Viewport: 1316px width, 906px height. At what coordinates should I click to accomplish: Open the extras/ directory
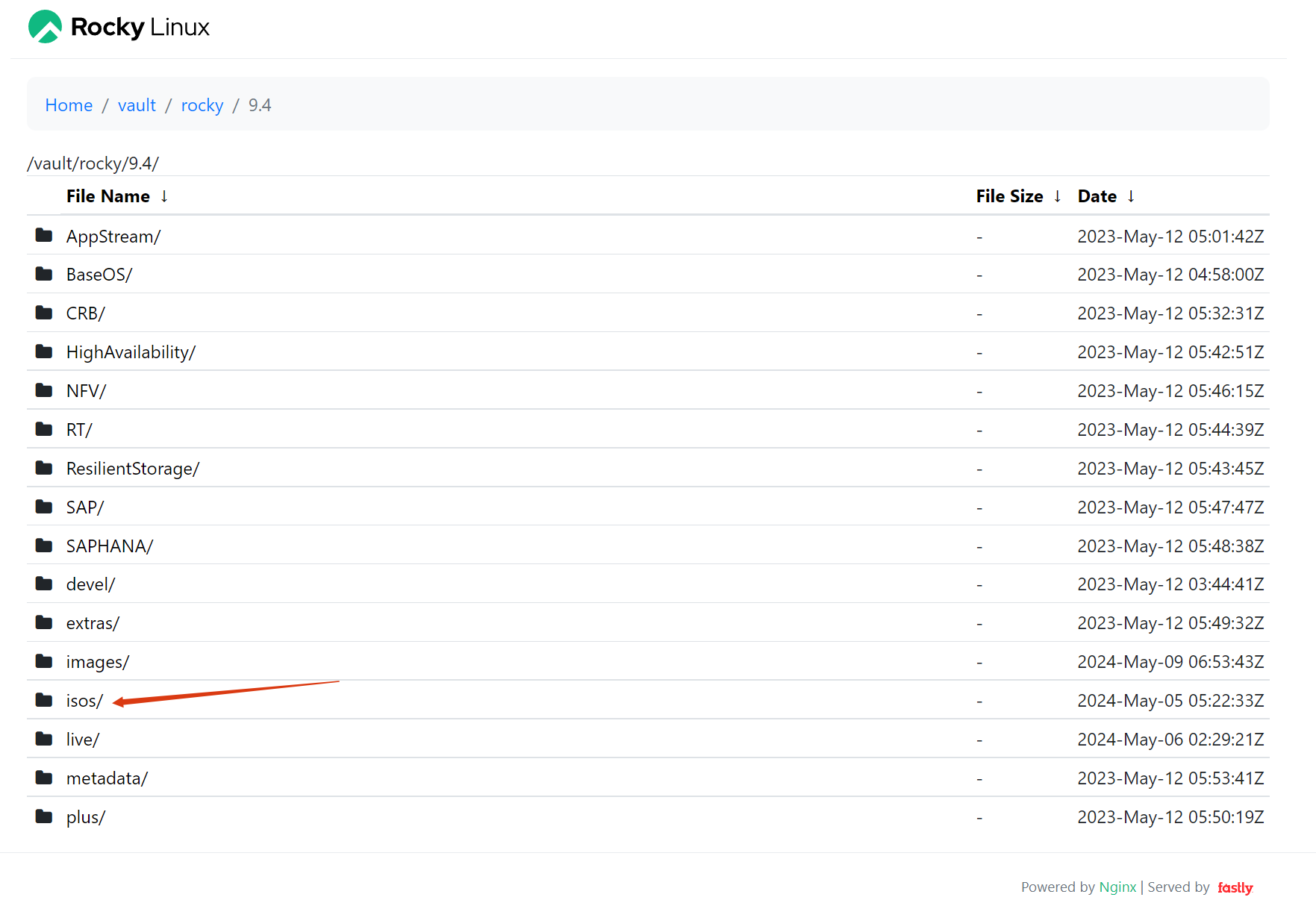(x=93, y=623)
